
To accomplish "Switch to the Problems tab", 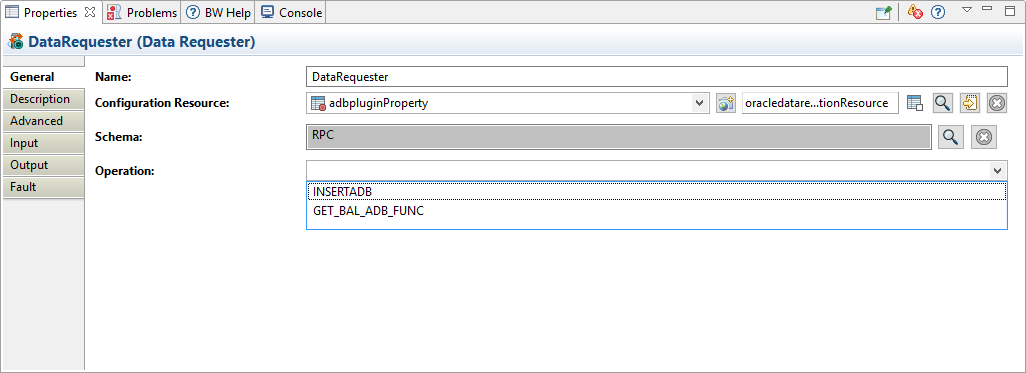I will click(x=141, y=12).
